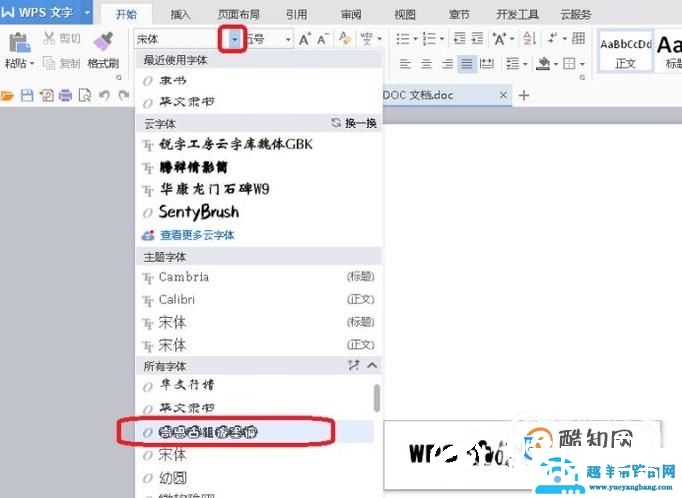Screen dimensions: 682x498
Task: Expand the bulleted list dropdown arrow
Action: [x=415, y=39]
